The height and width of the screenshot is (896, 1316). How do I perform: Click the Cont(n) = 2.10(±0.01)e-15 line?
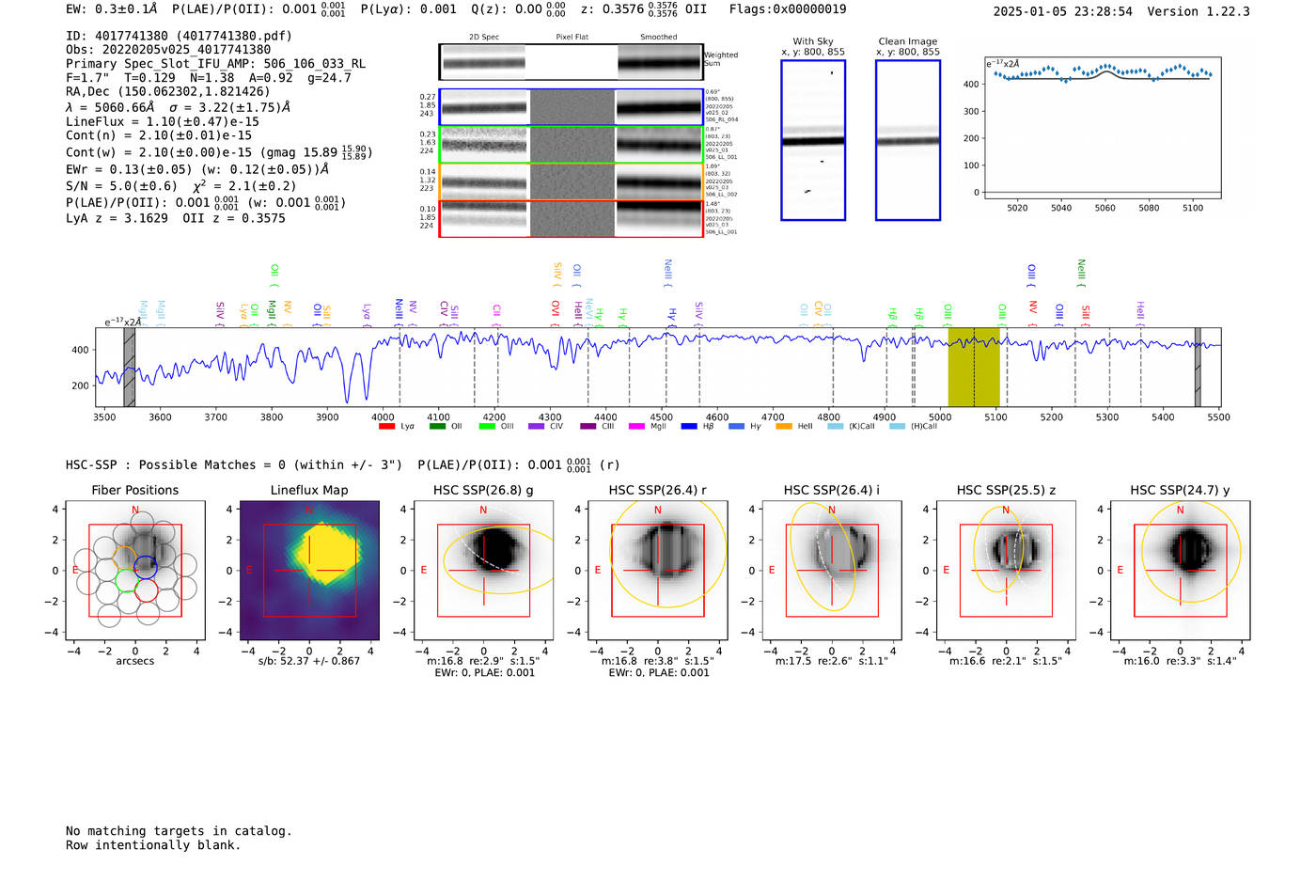pyautogui.click(x=159, y=135)
